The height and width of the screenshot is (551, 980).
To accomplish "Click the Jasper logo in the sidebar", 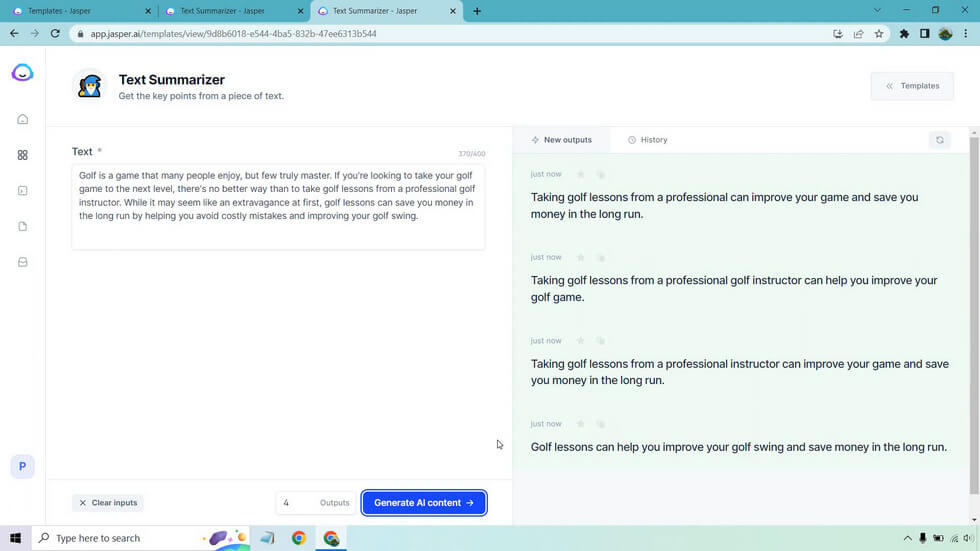I will pyautogui.click(x=22, y=73).
